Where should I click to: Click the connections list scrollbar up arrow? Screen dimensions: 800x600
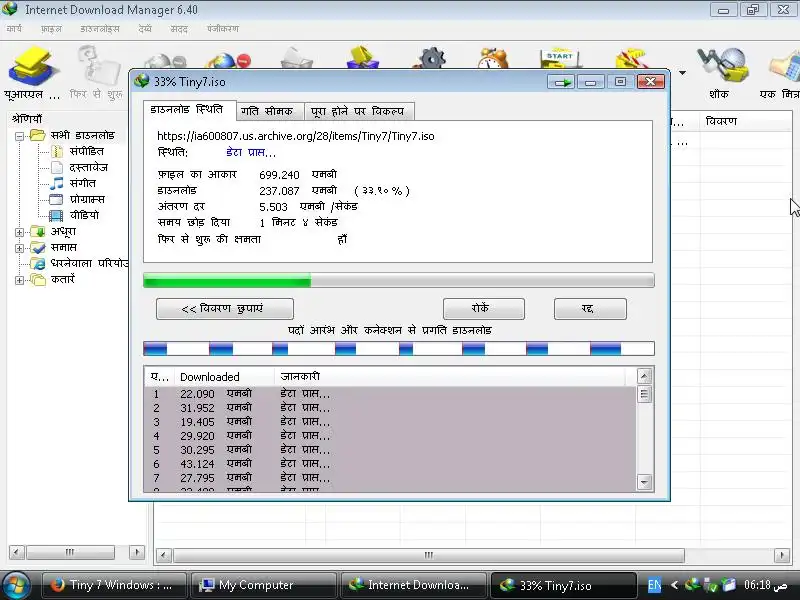coord(644,376)
